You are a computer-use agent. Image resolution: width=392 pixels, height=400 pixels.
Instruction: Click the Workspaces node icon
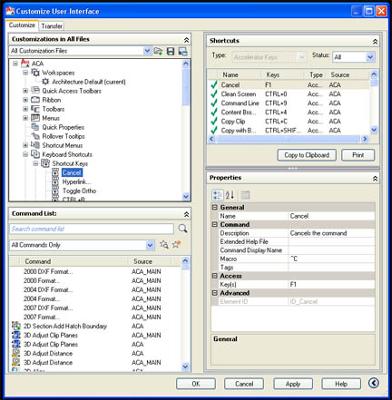click(x=35, y=72)
